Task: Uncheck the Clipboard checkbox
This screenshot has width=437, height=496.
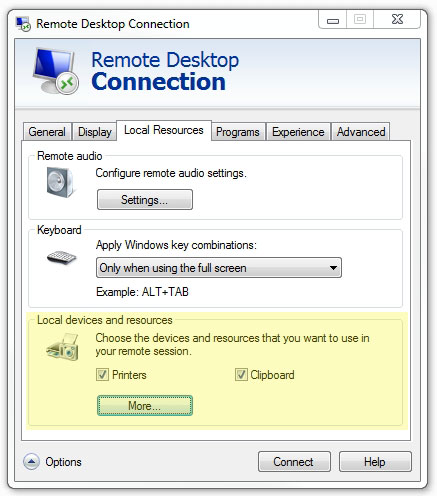Action: pyautogui.click(x=241, y=375)
